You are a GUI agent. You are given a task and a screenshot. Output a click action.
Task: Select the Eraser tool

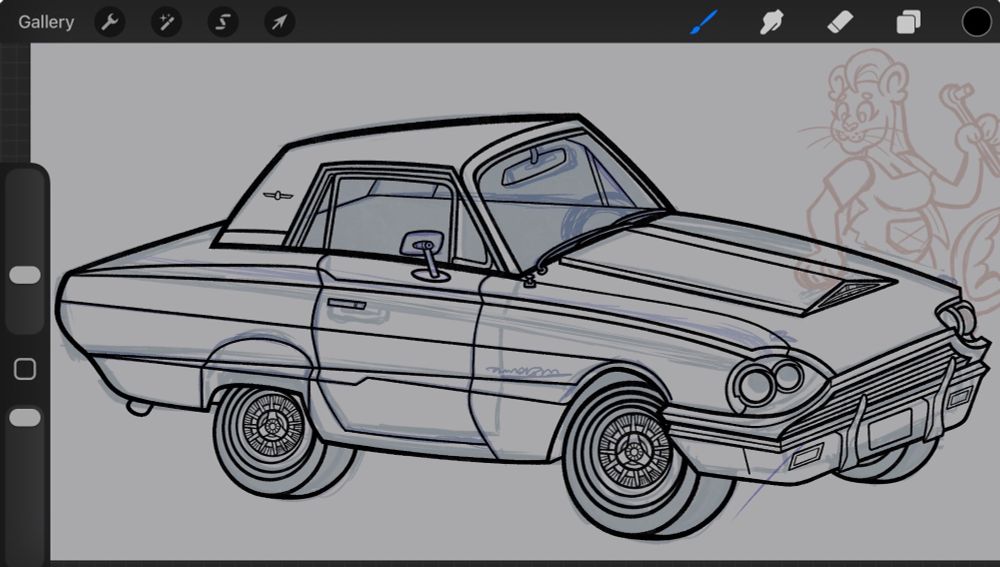click(840, 22)
